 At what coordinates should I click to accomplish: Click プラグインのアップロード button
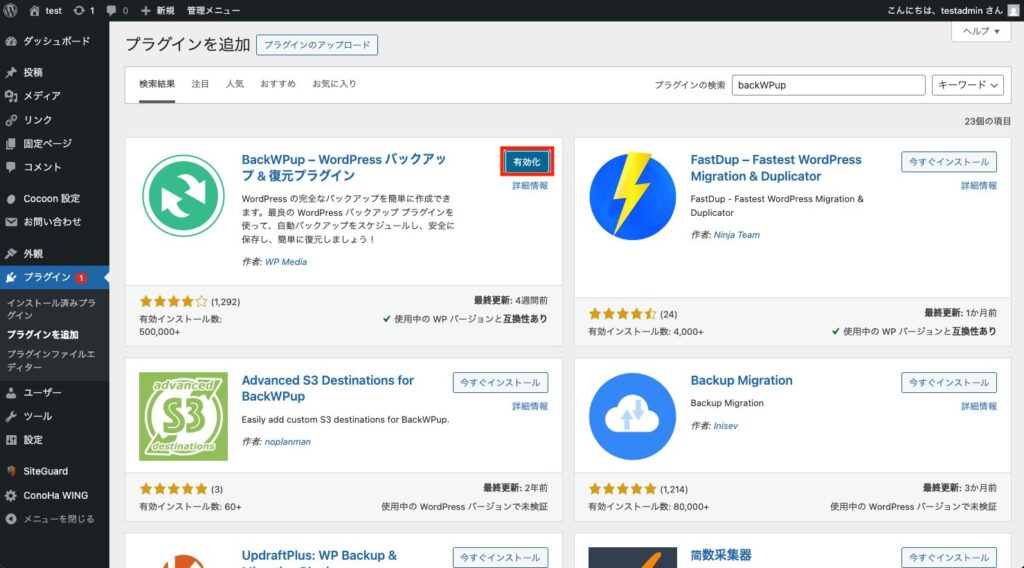tap(317, 45)
